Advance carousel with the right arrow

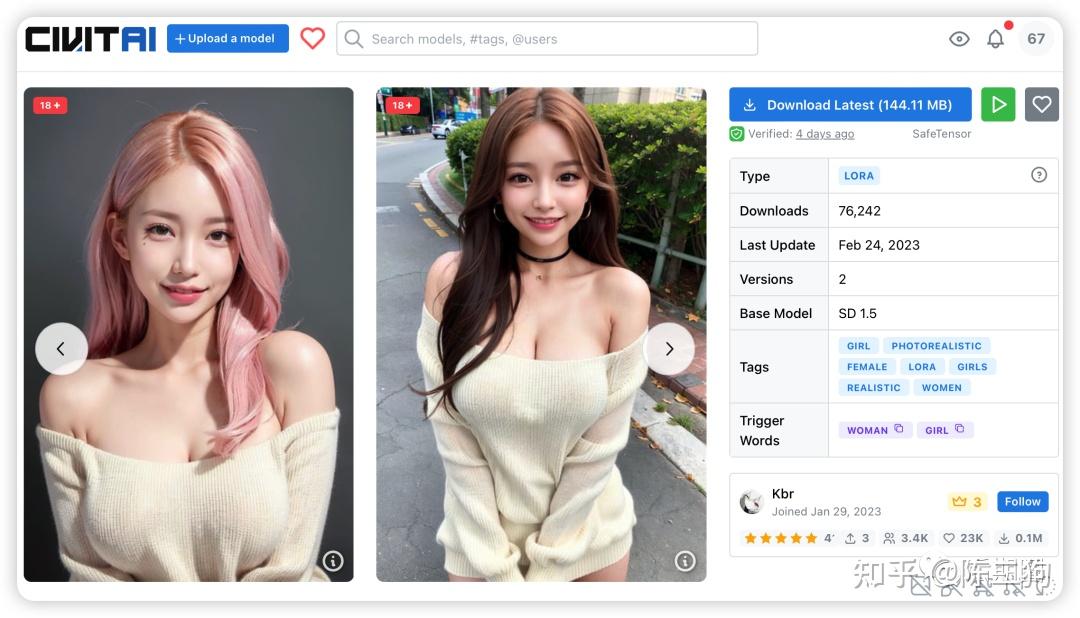(x=669, y=348)
